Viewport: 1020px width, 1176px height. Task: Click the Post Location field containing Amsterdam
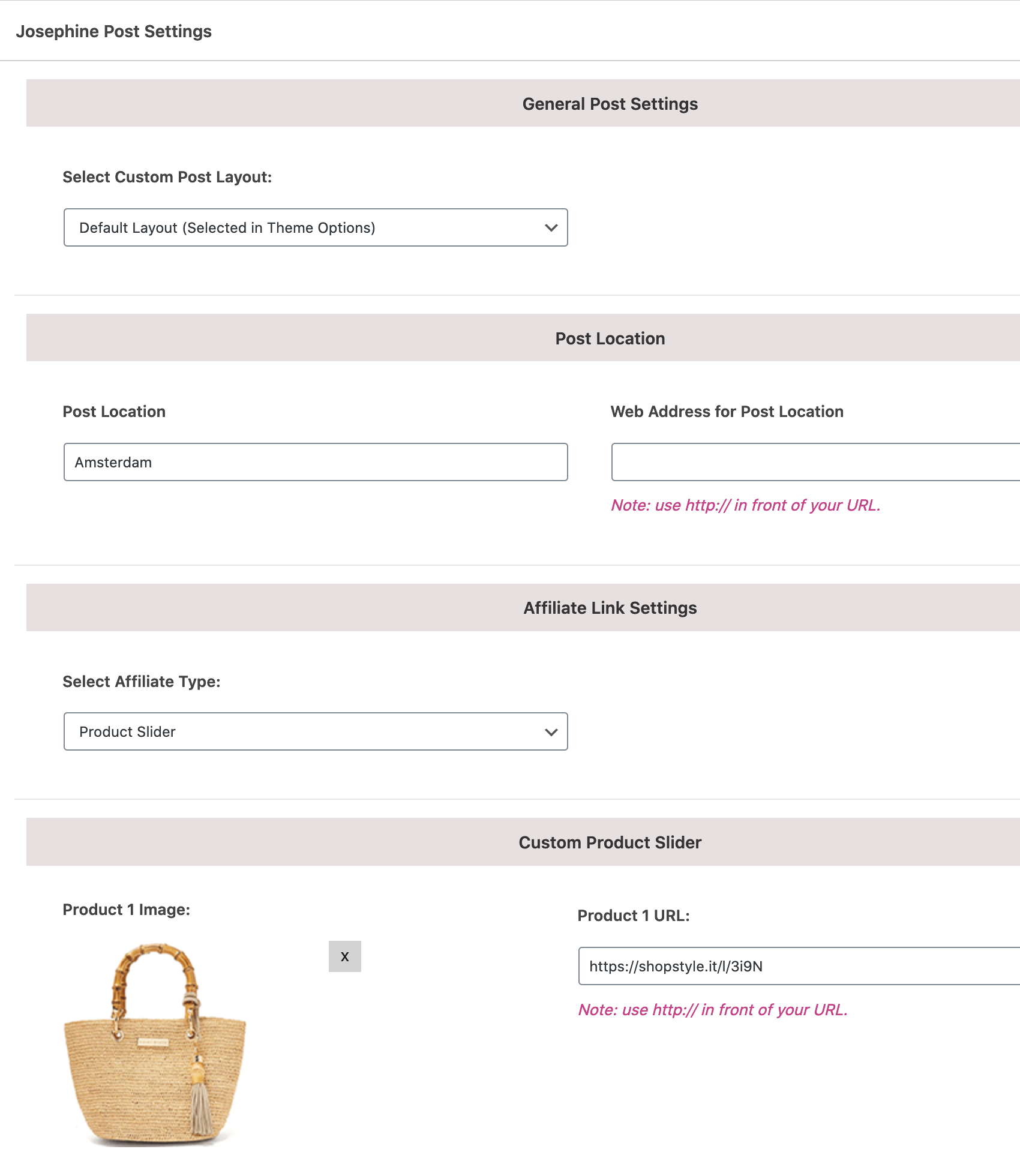tap(316, 462)
